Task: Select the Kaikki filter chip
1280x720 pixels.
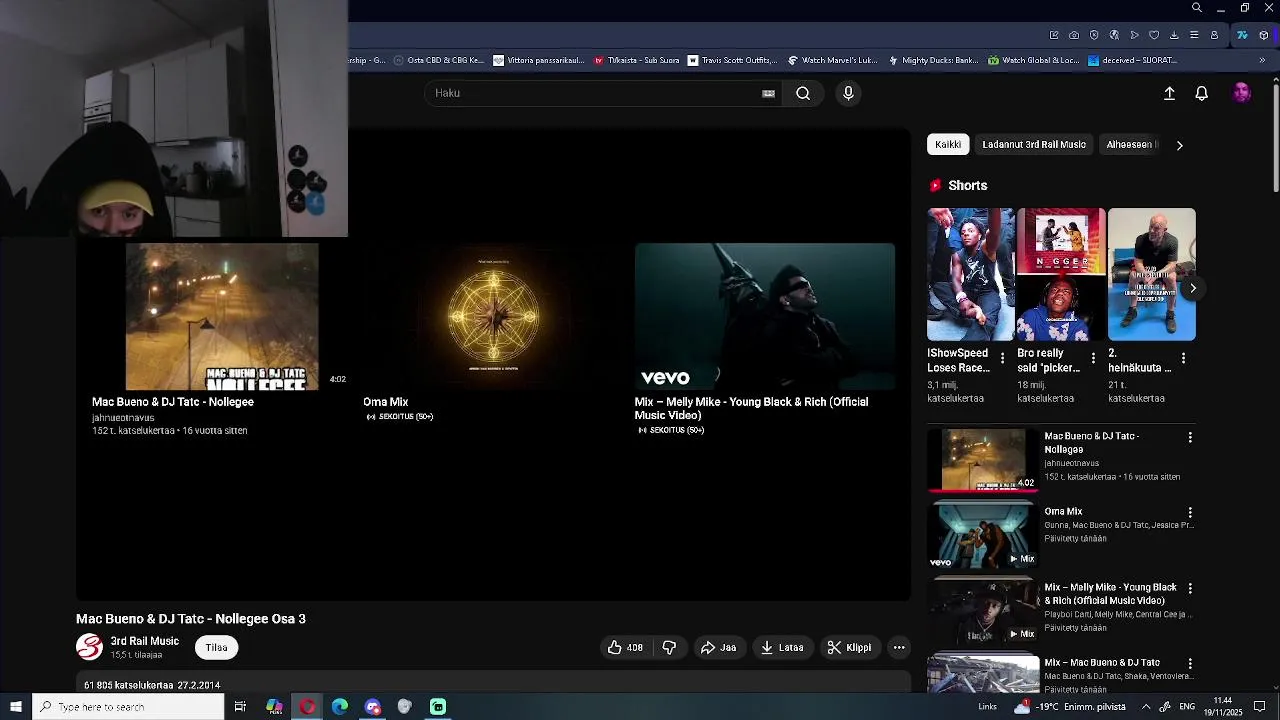Action: click(x=948, y=144)
